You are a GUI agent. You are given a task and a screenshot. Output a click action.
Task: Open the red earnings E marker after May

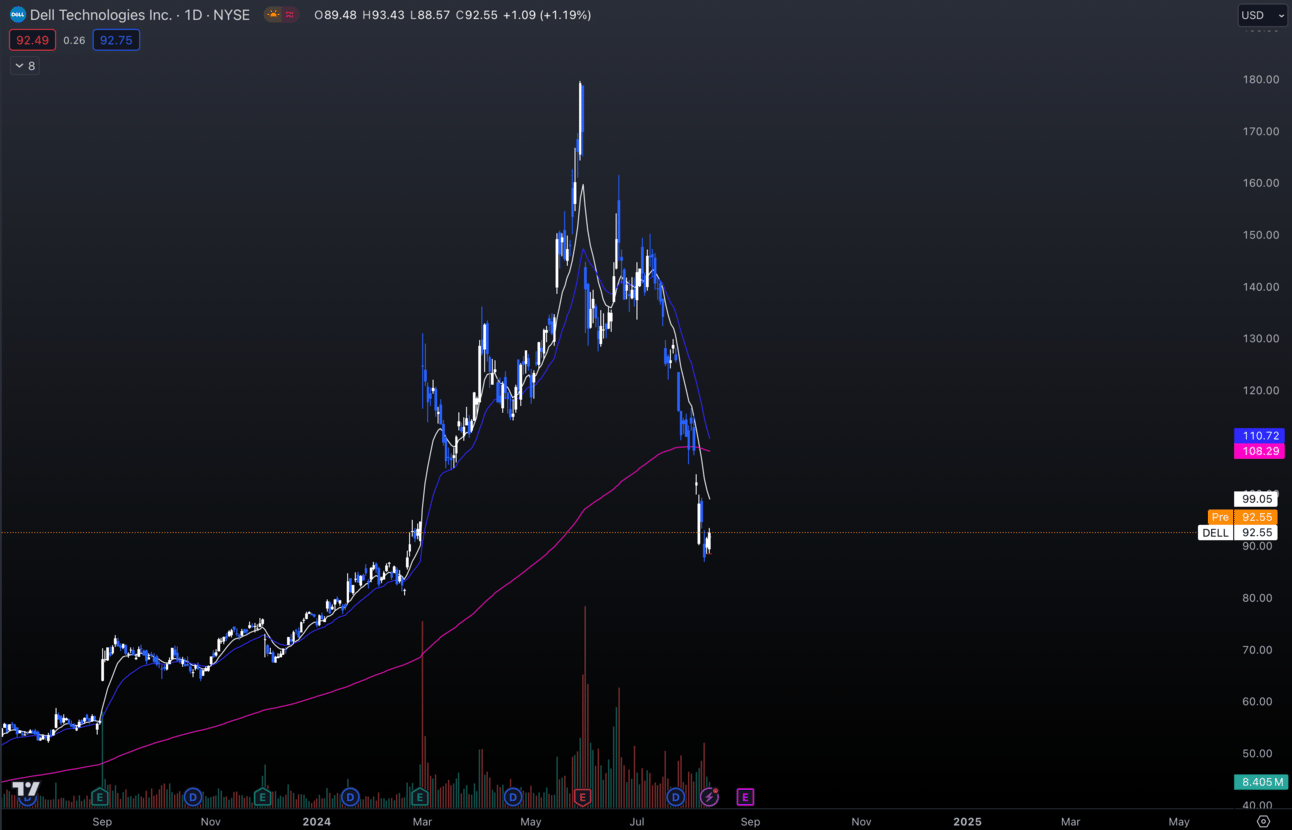[583, 797]
